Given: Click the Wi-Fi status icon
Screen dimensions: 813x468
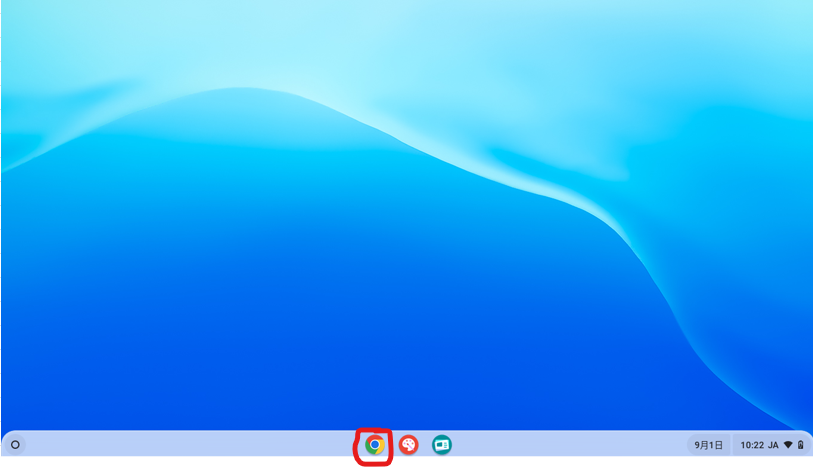Looking at the screenshot, I should (x=788, y=445).
